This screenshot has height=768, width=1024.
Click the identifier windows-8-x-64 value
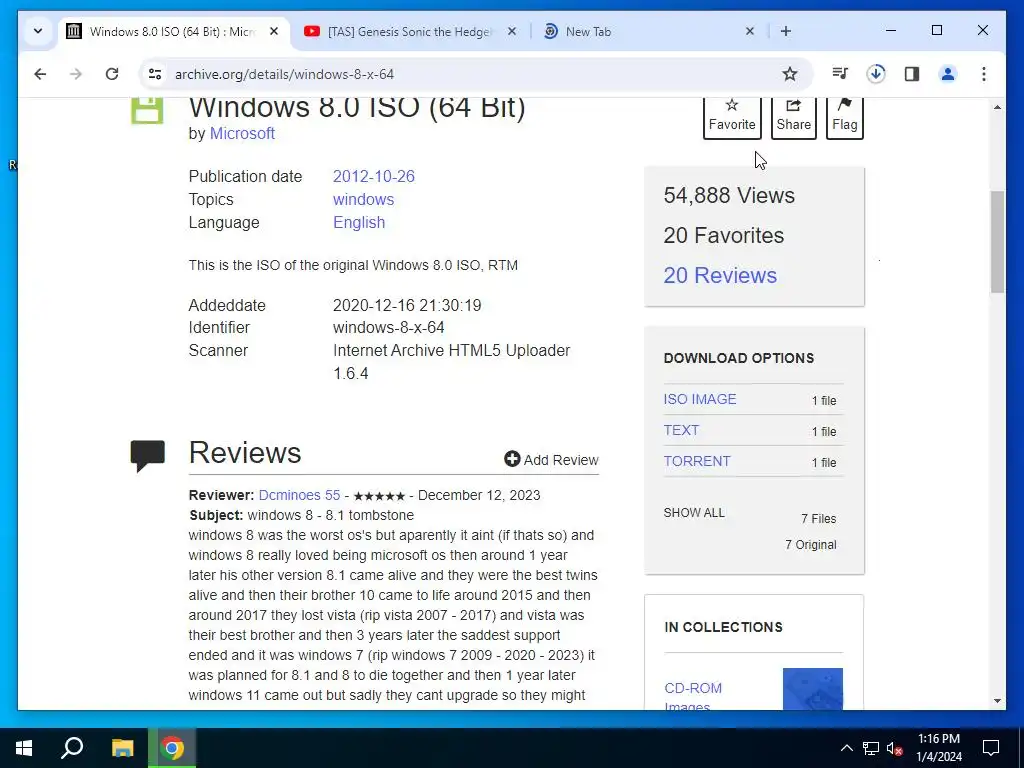389,327
